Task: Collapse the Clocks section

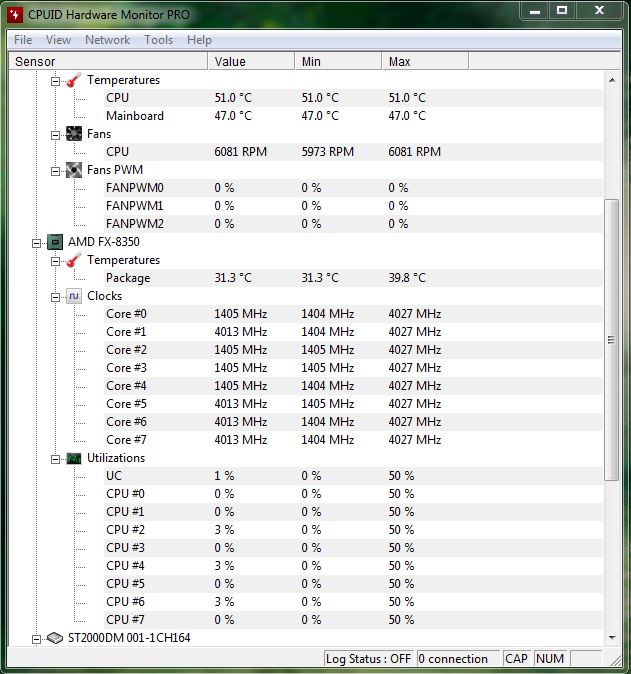Action: click(55, 297)
